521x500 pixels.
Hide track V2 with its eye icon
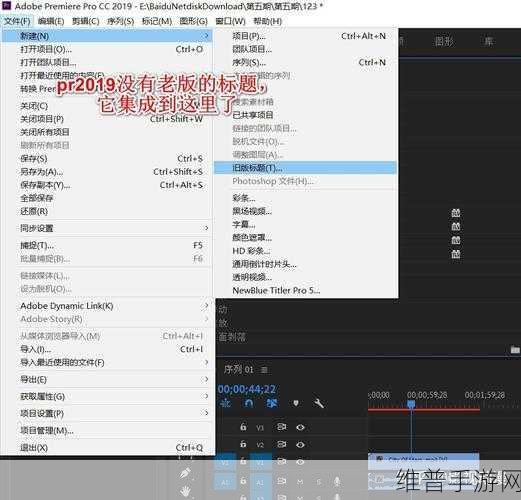tap(300, 444)
